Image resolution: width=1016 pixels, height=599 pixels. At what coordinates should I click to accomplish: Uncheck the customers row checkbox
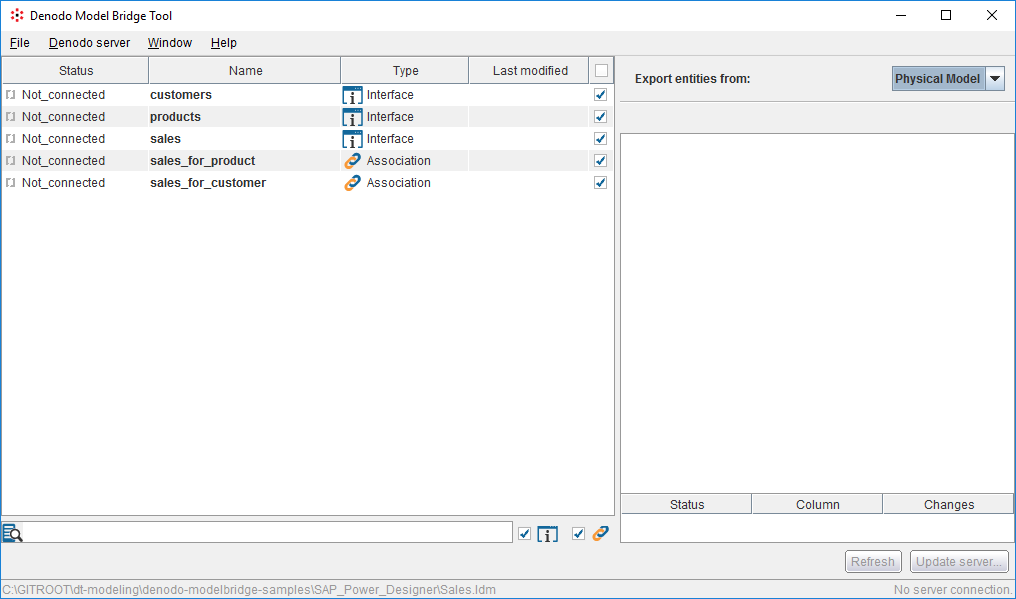pyautogui.click(x=601, y=95)
